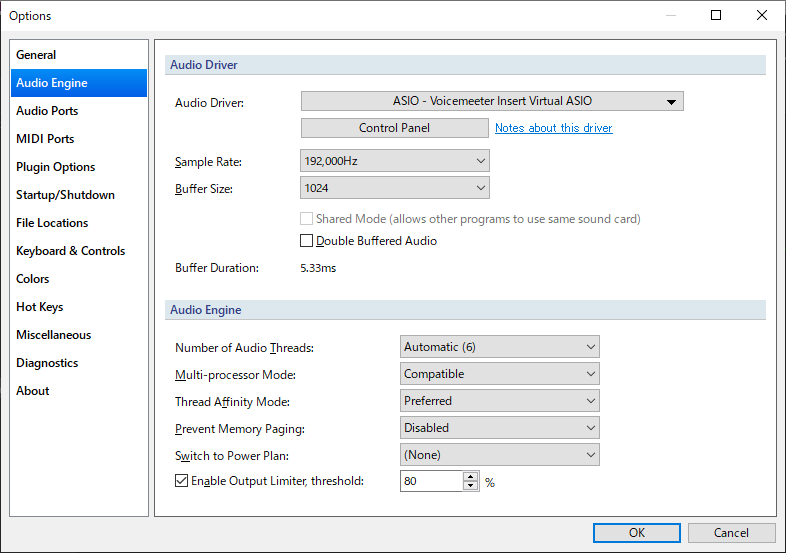Go to the Keyboard & Controls page
The image size is (786, 553).
[x=68, y=251]
